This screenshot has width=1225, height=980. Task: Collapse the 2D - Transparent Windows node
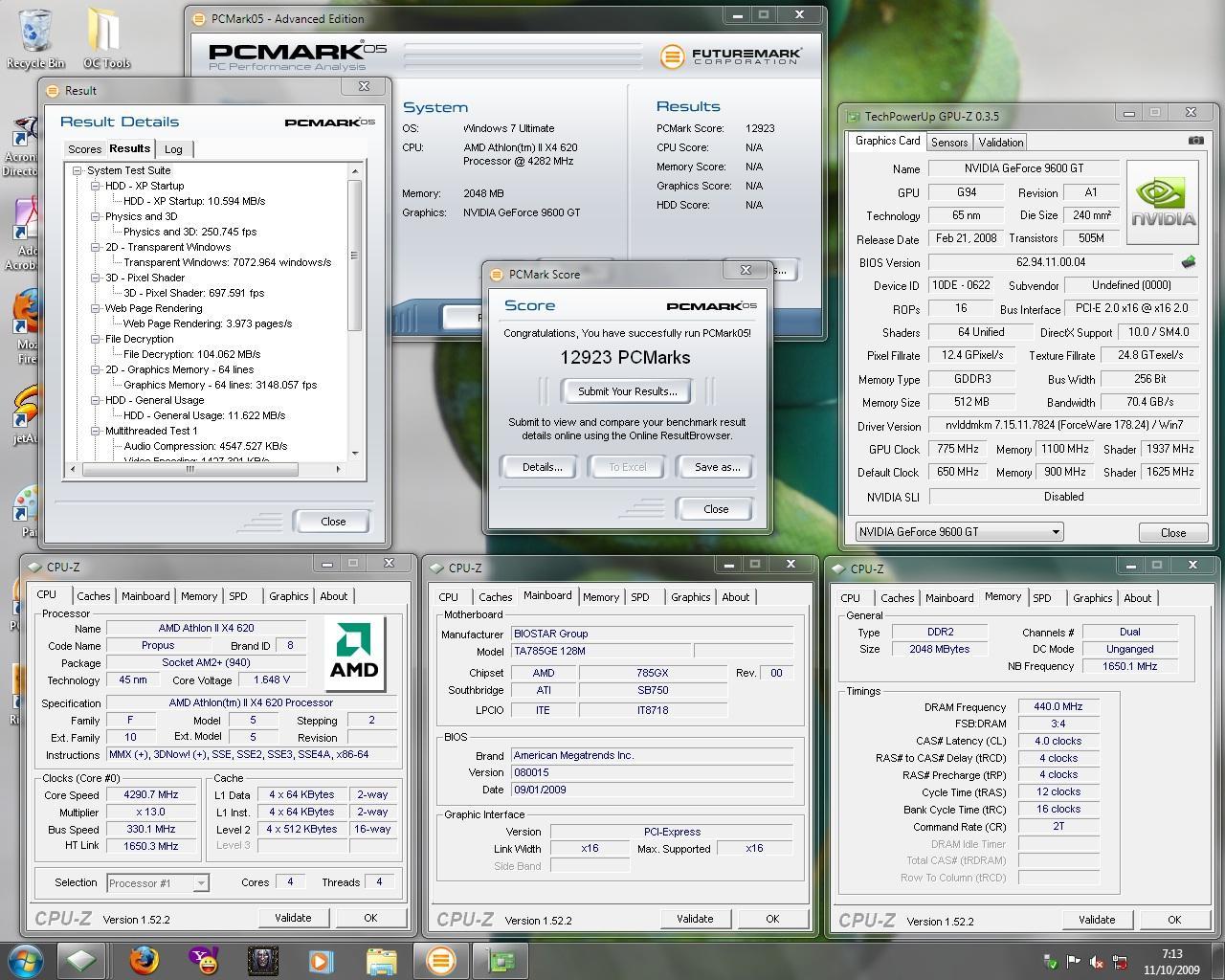point(96,247)
